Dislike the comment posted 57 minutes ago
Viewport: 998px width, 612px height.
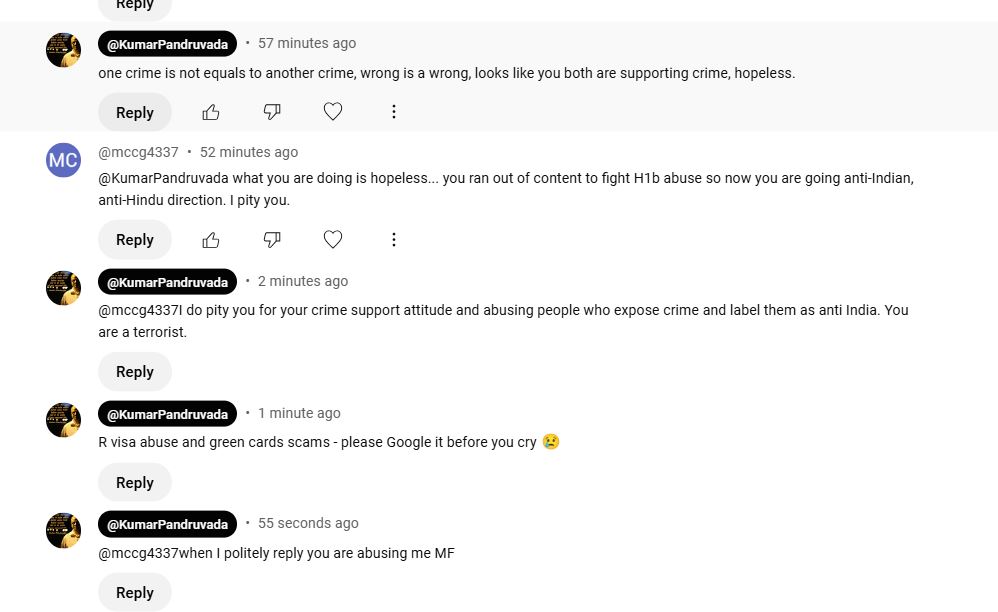point(272,112)
